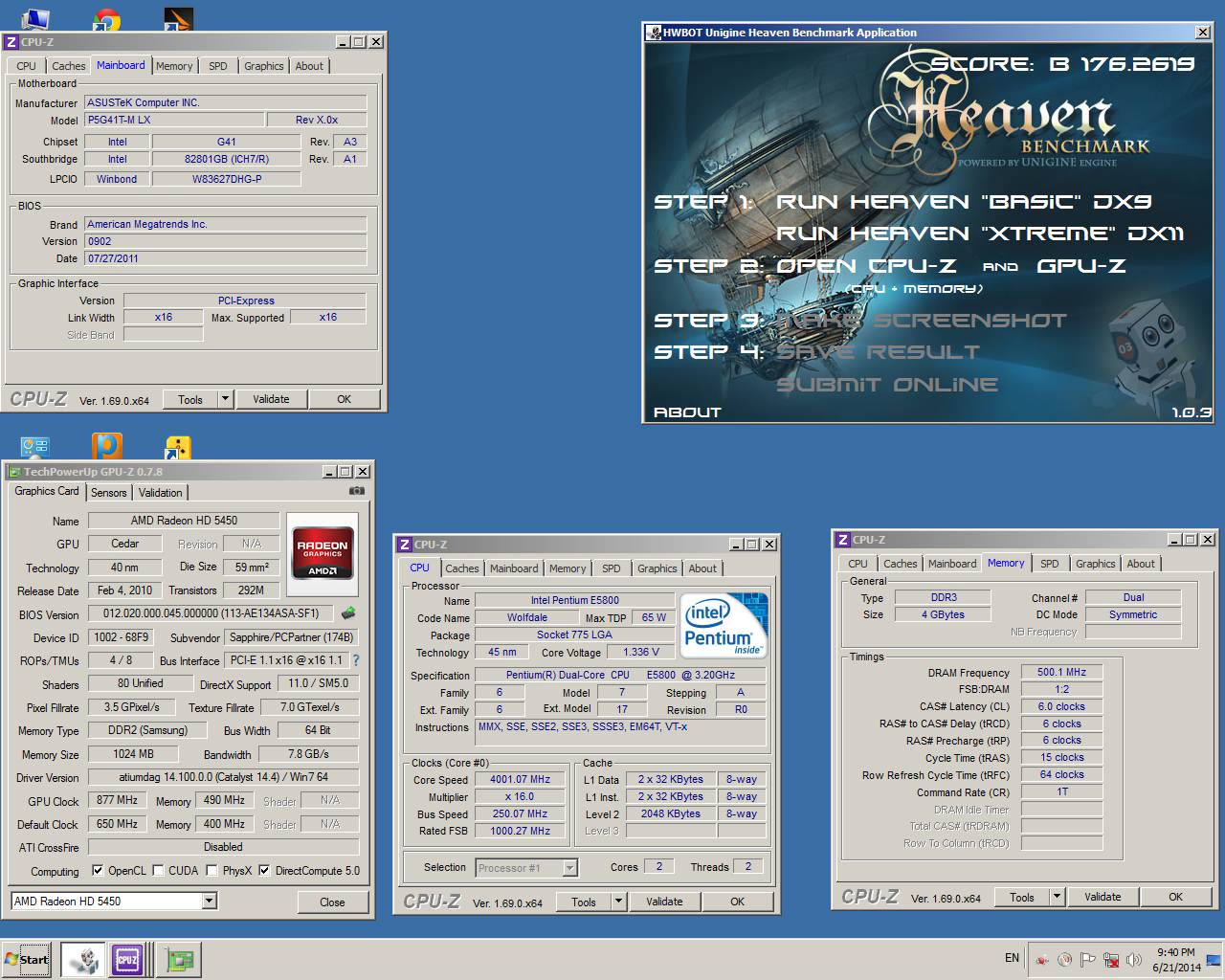This screenshot has width=1225, height=980.
Task: Open the About tab in Mainboard CPU-Z
Action: [309, 66]
